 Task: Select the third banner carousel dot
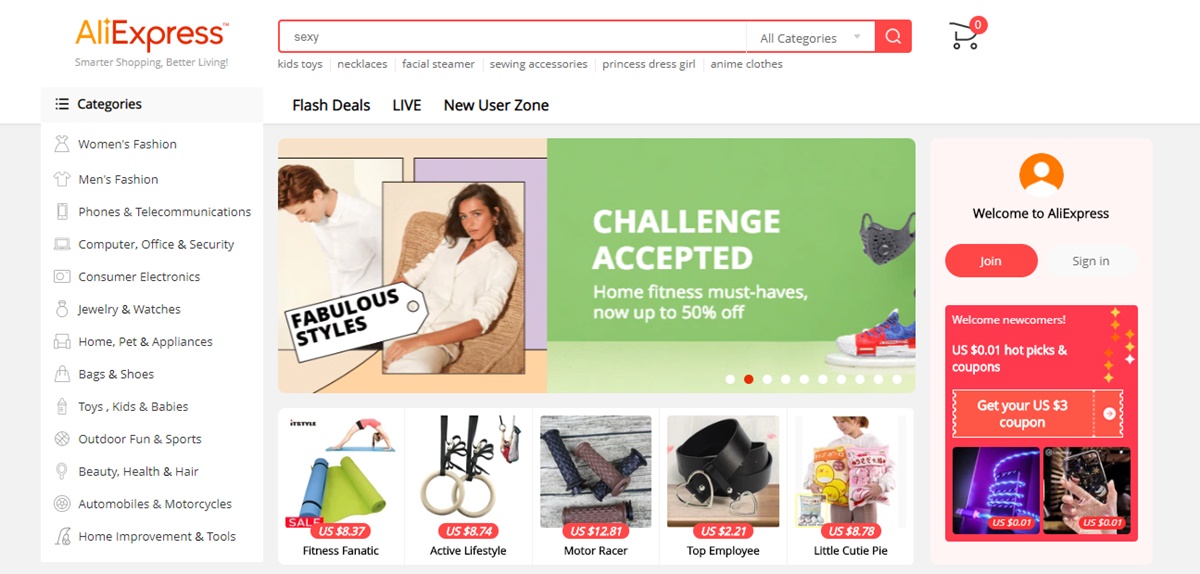coord(767,379)
